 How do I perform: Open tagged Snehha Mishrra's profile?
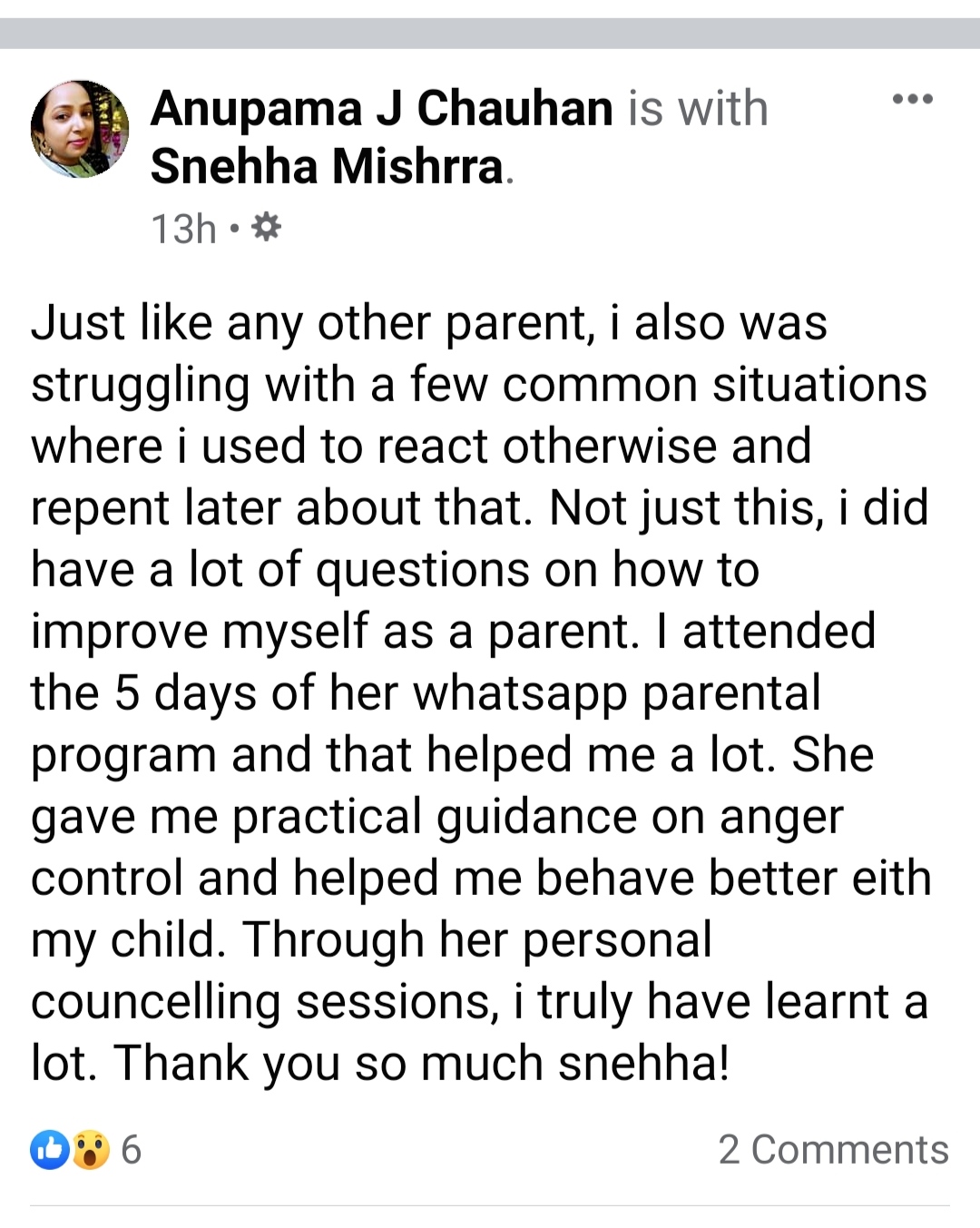(x=327, y=167)
